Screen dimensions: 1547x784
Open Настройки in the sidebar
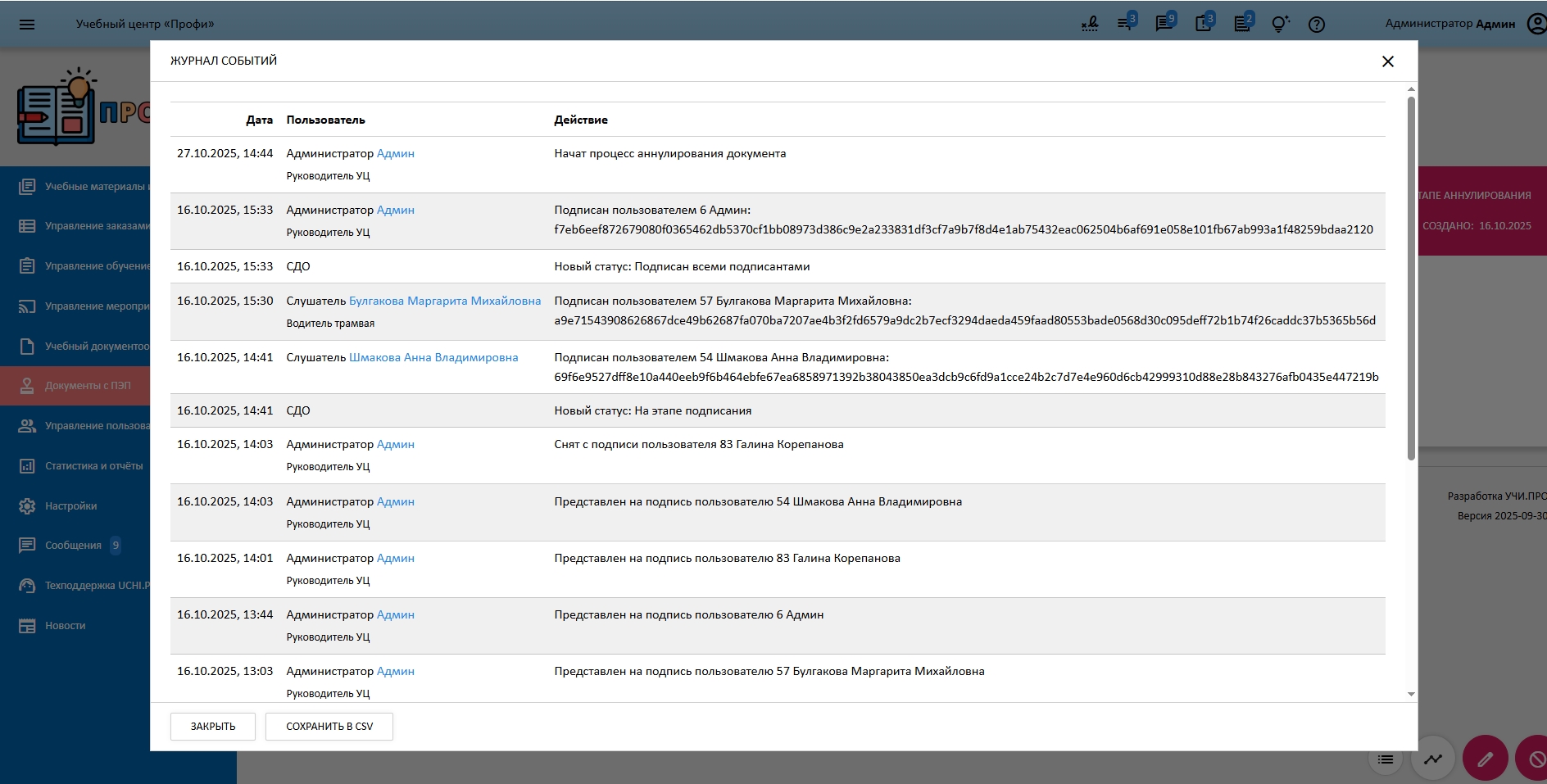click(70, 506)
